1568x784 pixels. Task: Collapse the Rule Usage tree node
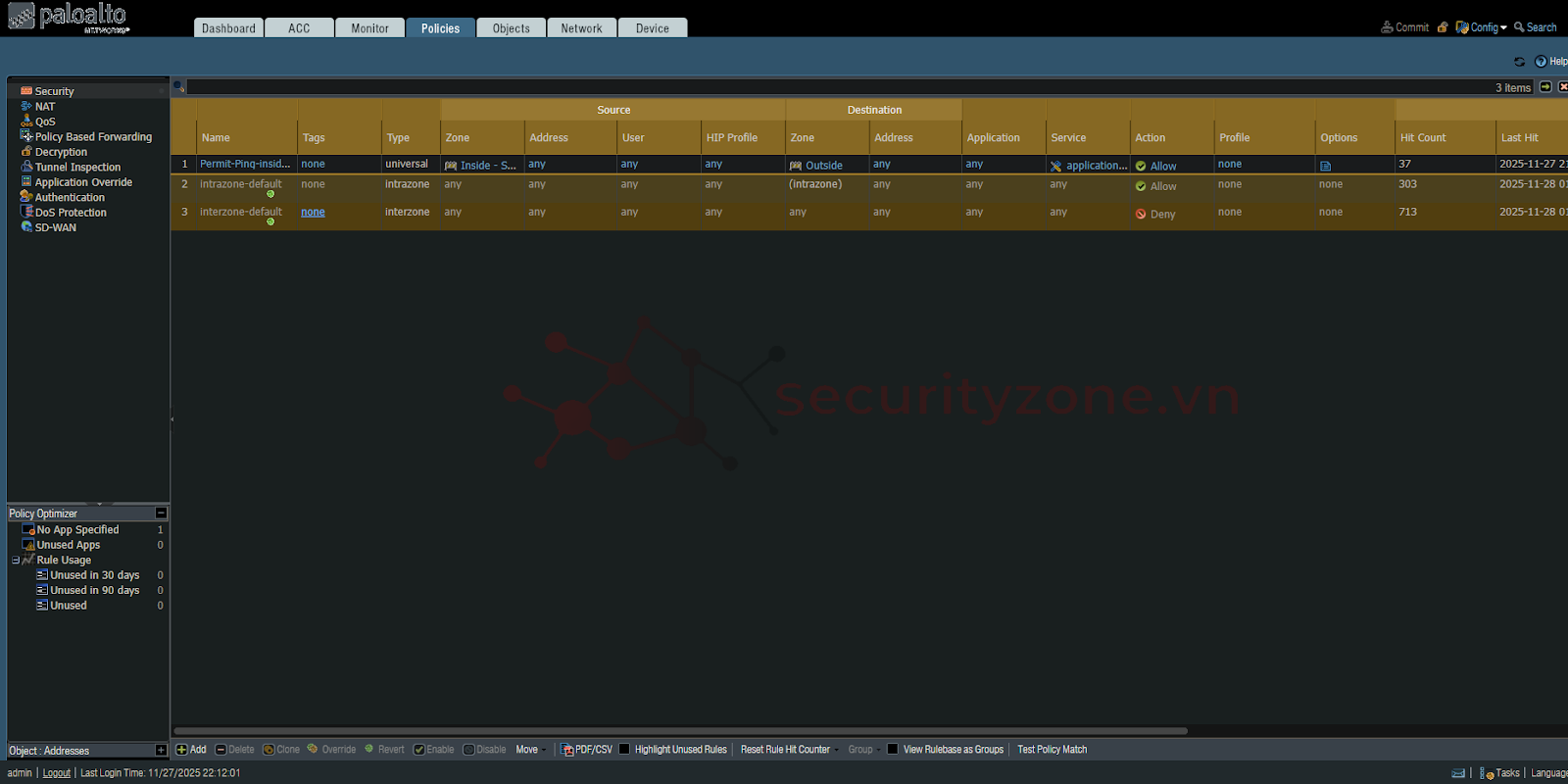tap(16, 561)
